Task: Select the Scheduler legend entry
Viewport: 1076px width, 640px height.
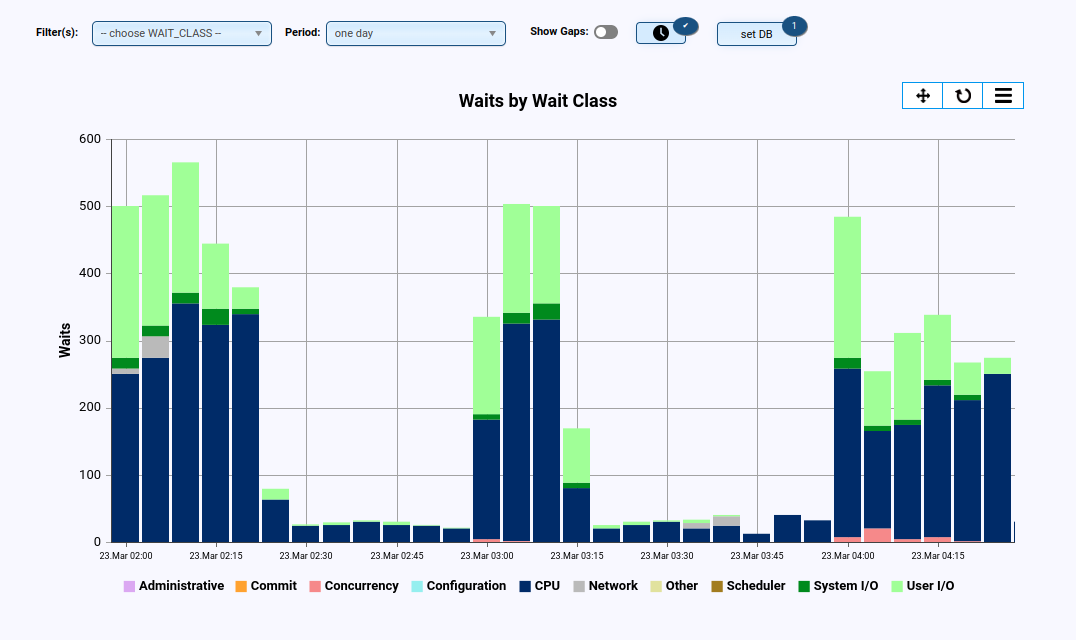Action: pos(745,585)
